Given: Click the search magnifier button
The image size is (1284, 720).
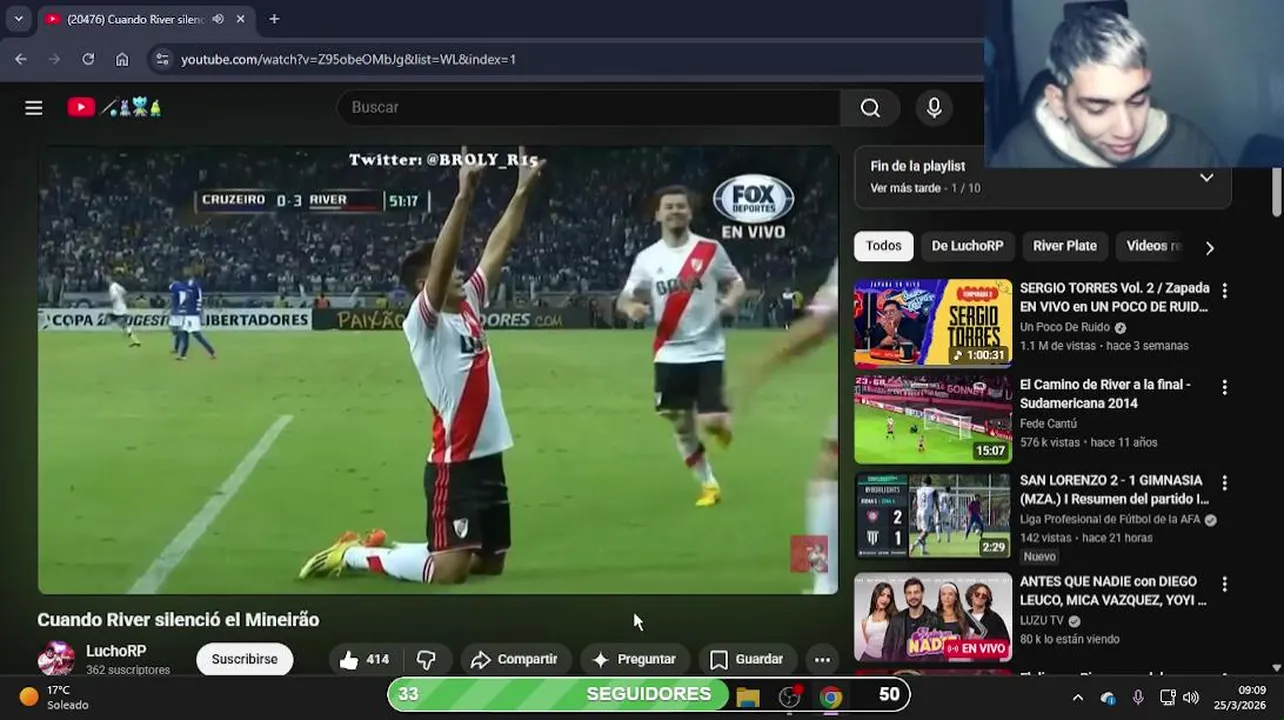Looking at the screenshot, I should pyautogui.click(x=870, y=108).
